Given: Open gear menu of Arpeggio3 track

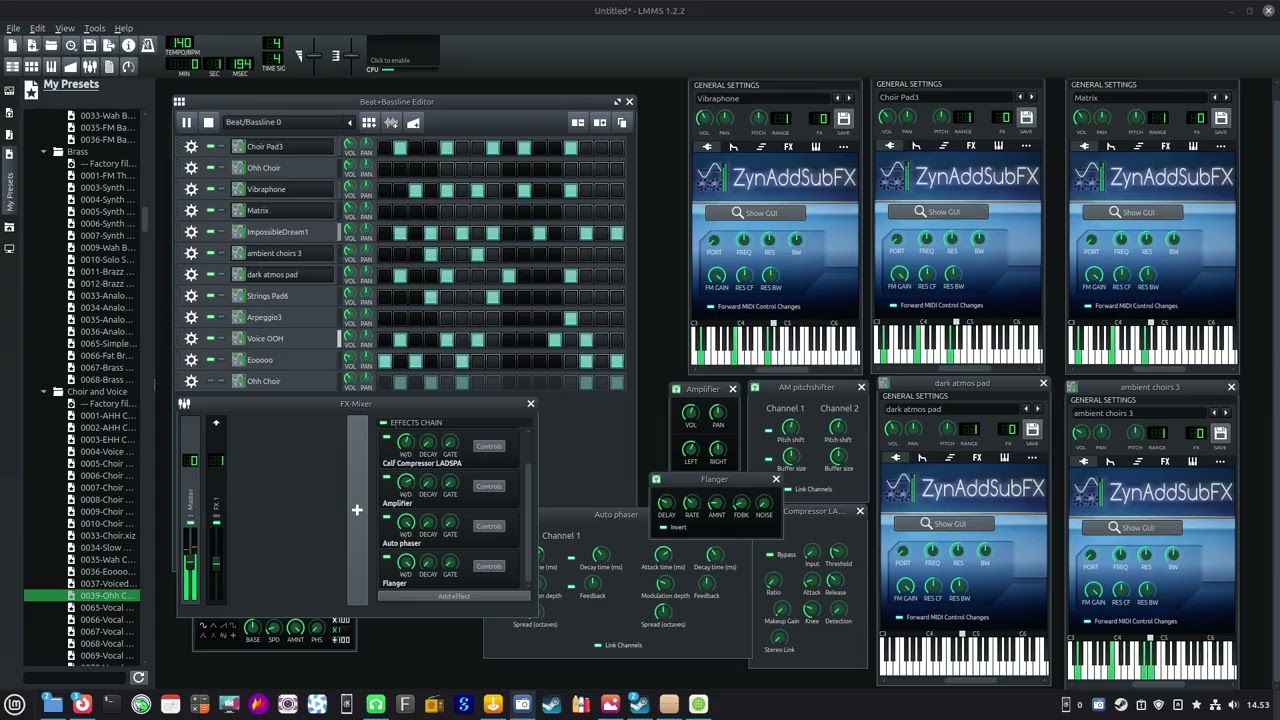Looking at the screenshot, I should coord(191,317).
